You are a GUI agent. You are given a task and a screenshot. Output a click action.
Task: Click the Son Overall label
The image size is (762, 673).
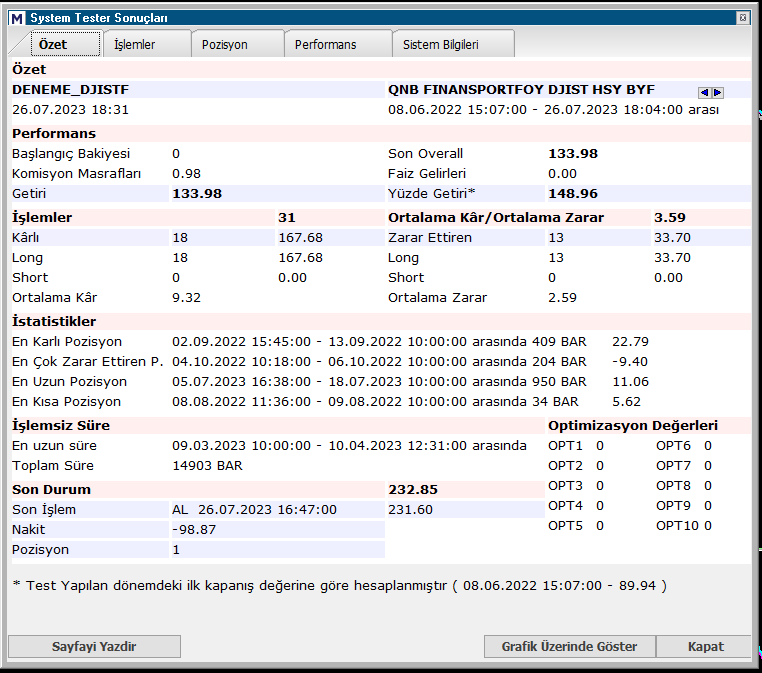tap(425, 154)
